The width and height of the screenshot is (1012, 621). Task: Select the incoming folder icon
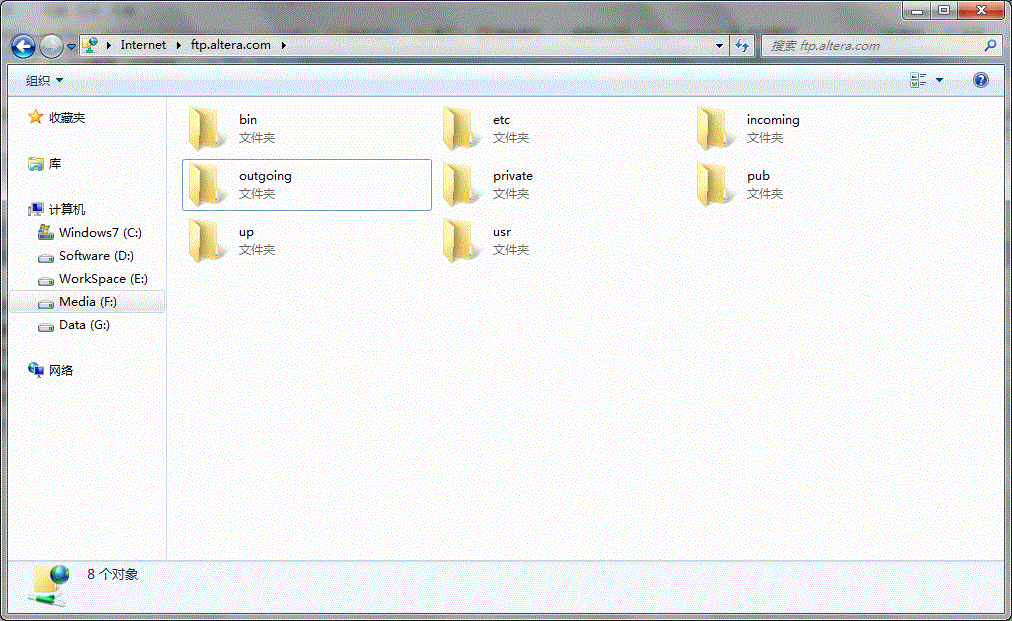pyautogui.click(x=714, y=129)
